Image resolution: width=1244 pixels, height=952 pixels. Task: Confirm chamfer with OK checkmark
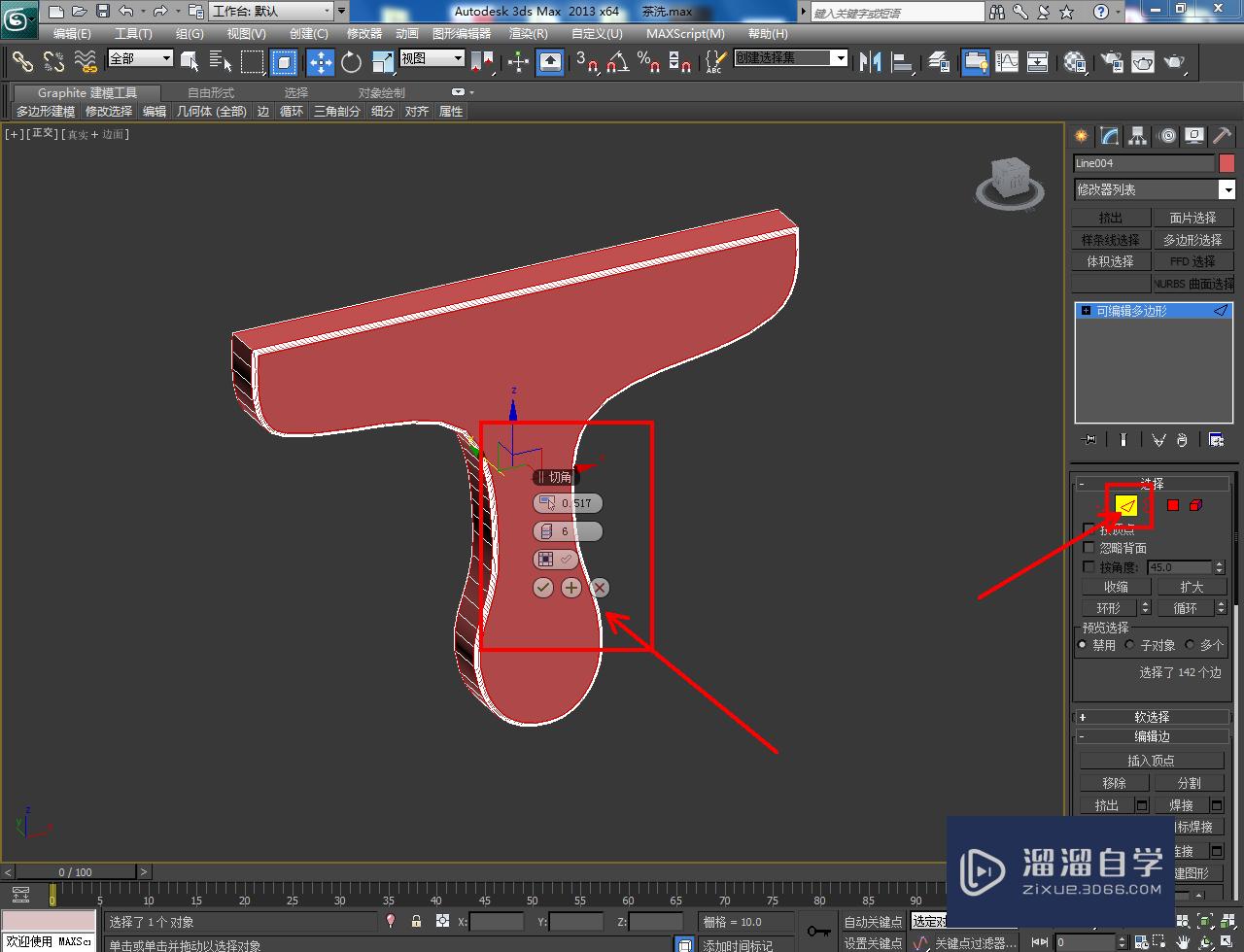[x=543, y=588]
